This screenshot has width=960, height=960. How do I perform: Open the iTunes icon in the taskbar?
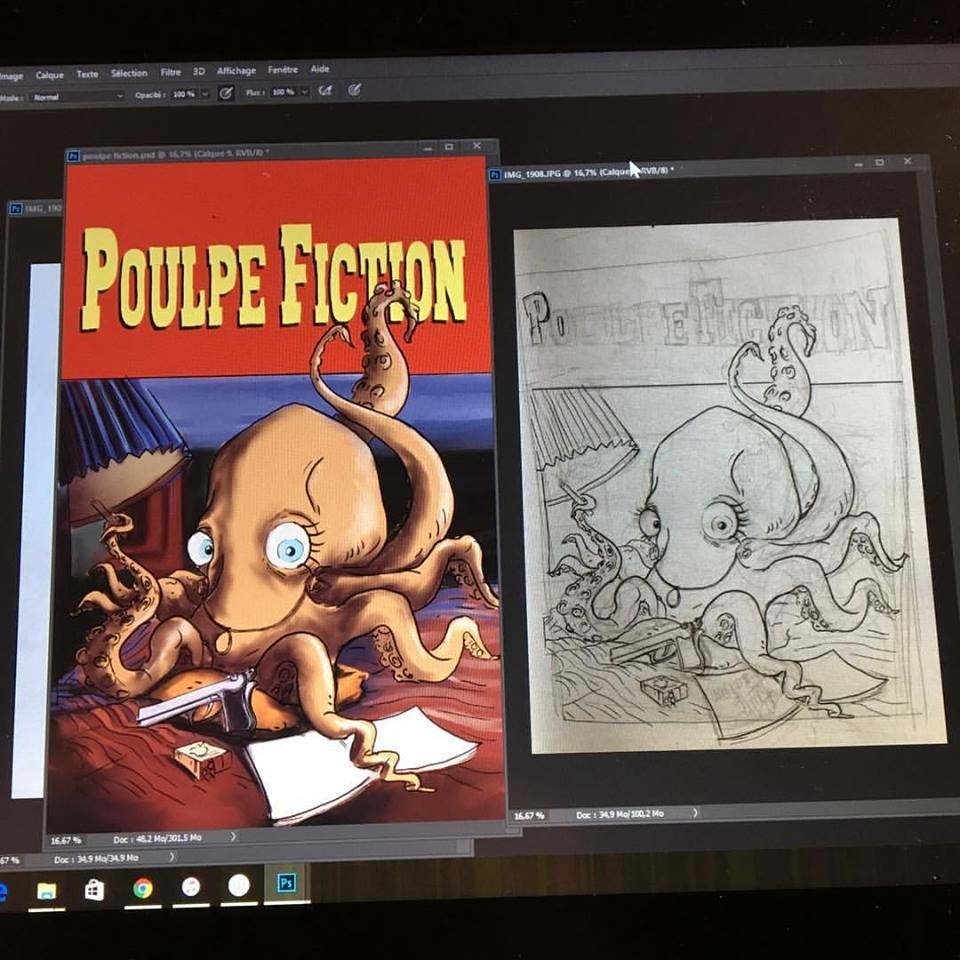191,886
